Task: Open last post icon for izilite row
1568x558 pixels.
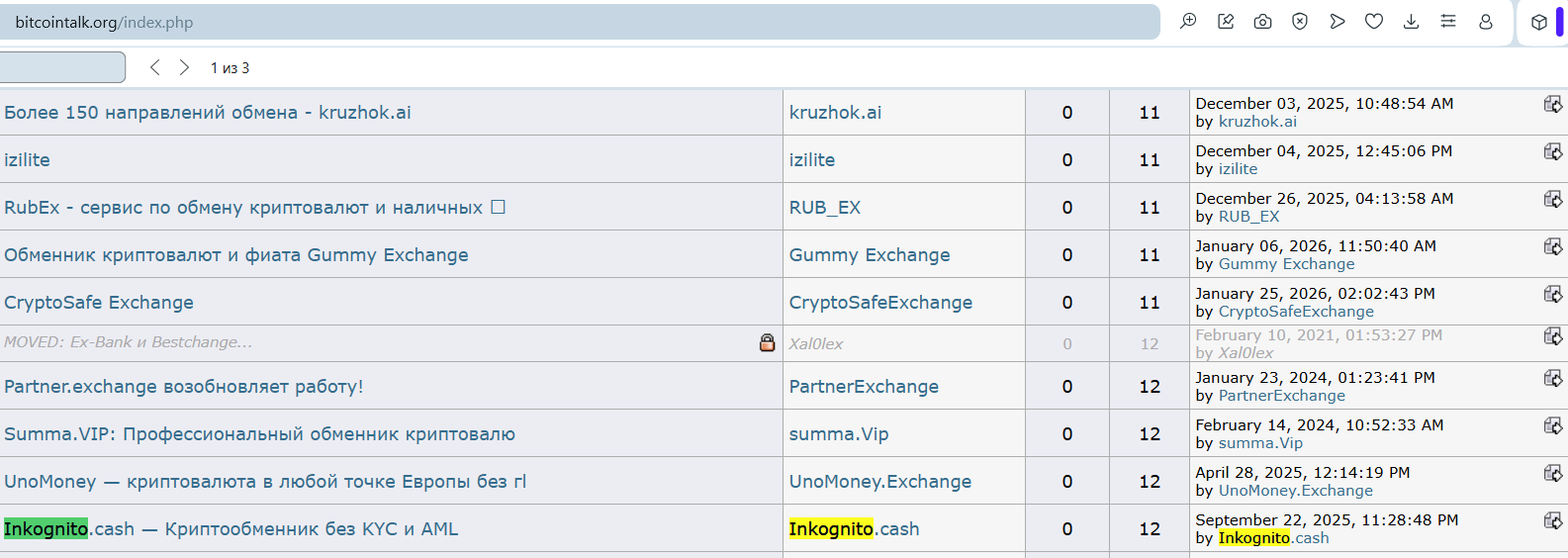Action: tap(1553, 151)
